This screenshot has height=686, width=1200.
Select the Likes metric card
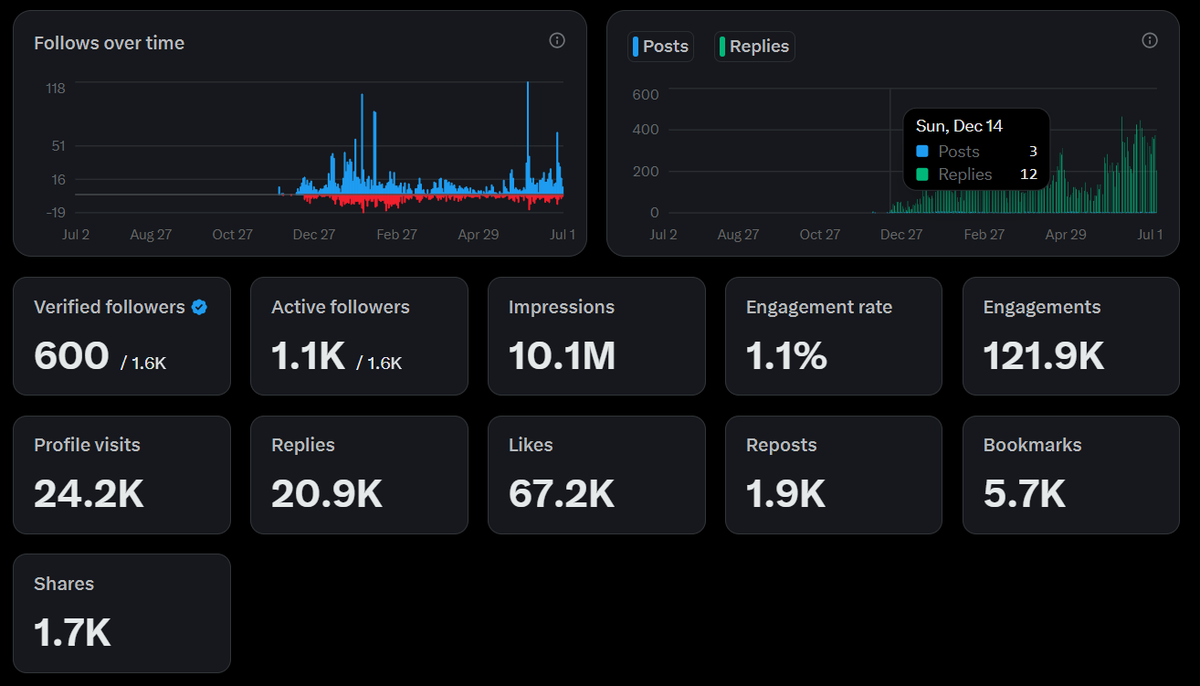tap(597, 475)
